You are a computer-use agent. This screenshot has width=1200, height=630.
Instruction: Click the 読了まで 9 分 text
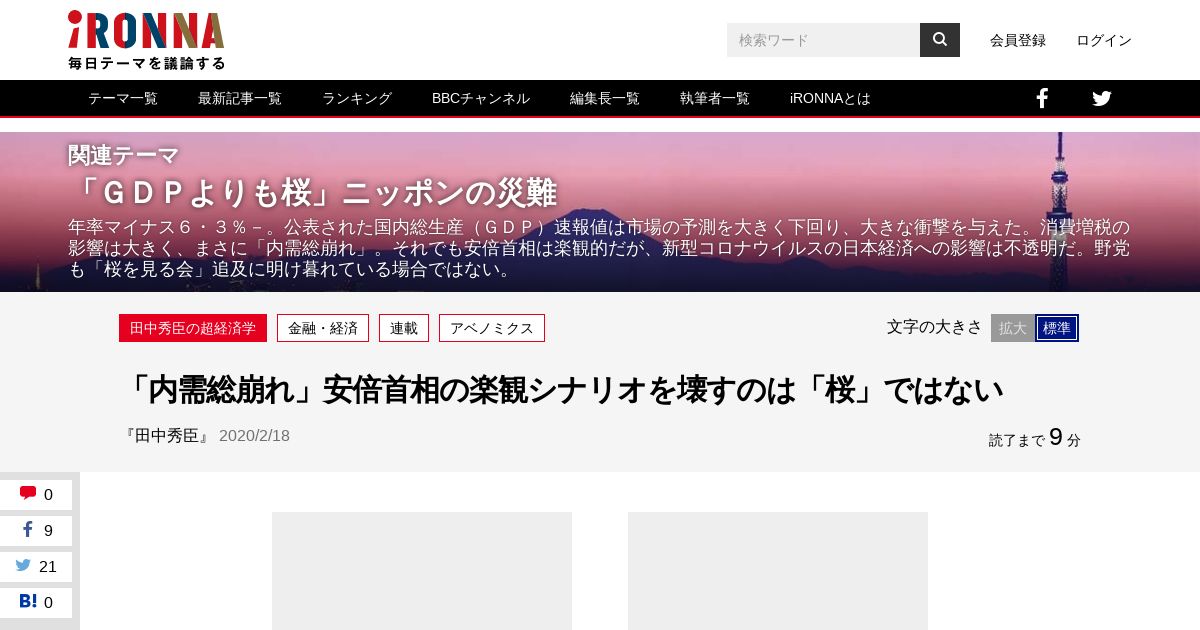(1035, 438)
